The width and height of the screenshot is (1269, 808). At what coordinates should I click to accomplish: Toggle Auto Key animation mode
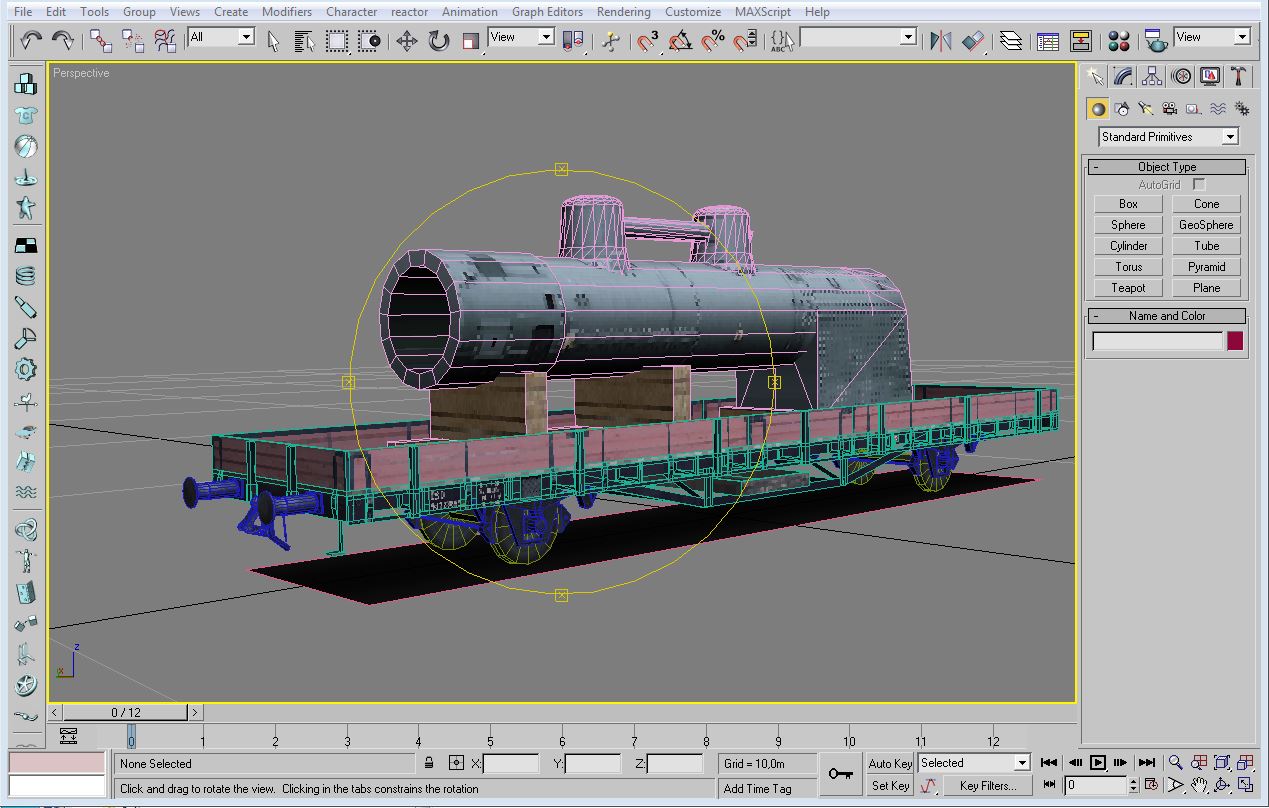point(889,763)
